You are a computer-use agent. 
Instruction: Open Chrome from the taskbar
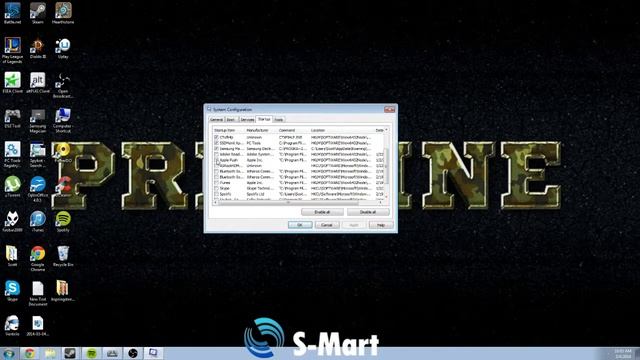[x=29, y=353]
